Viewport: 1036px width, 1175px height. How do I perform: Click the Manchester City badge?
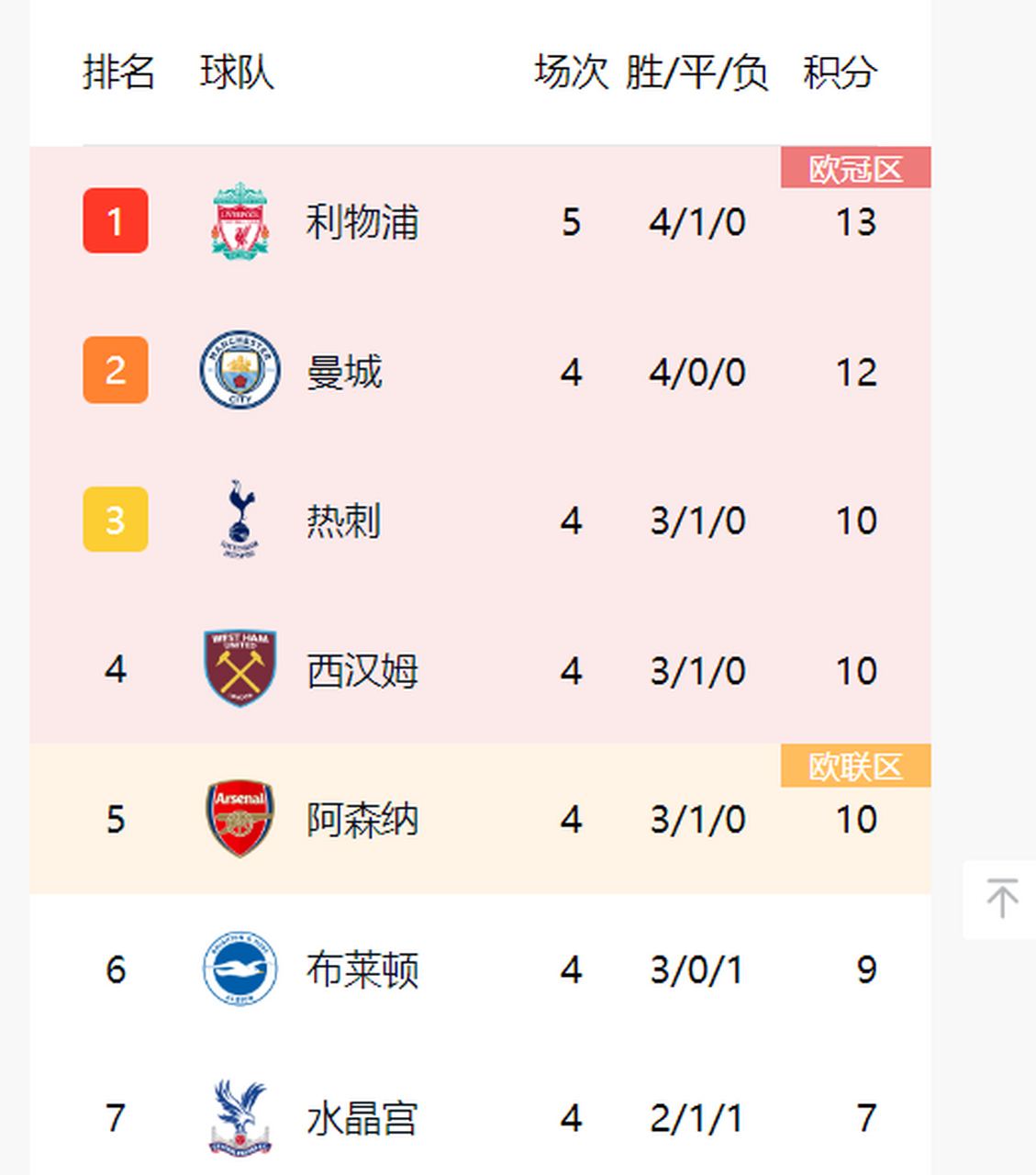coord(240,371)
